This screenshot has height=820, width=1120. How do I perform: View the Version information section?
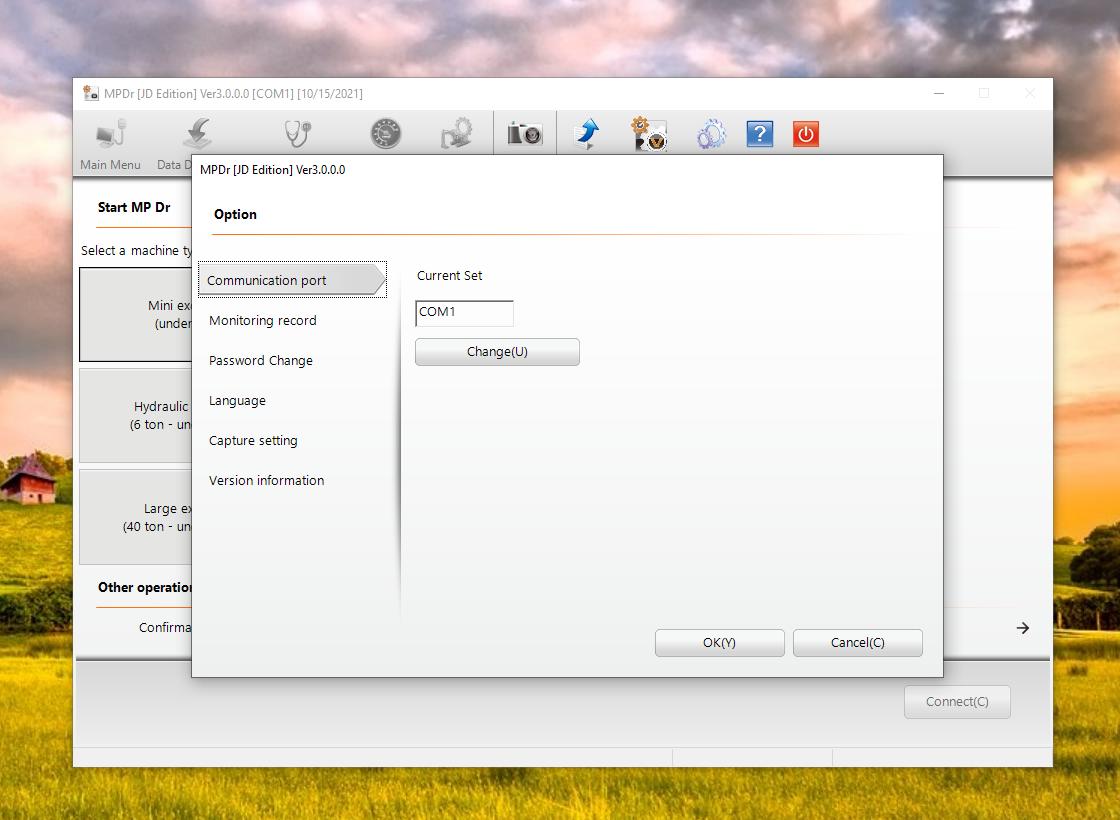tap(267, 481)
